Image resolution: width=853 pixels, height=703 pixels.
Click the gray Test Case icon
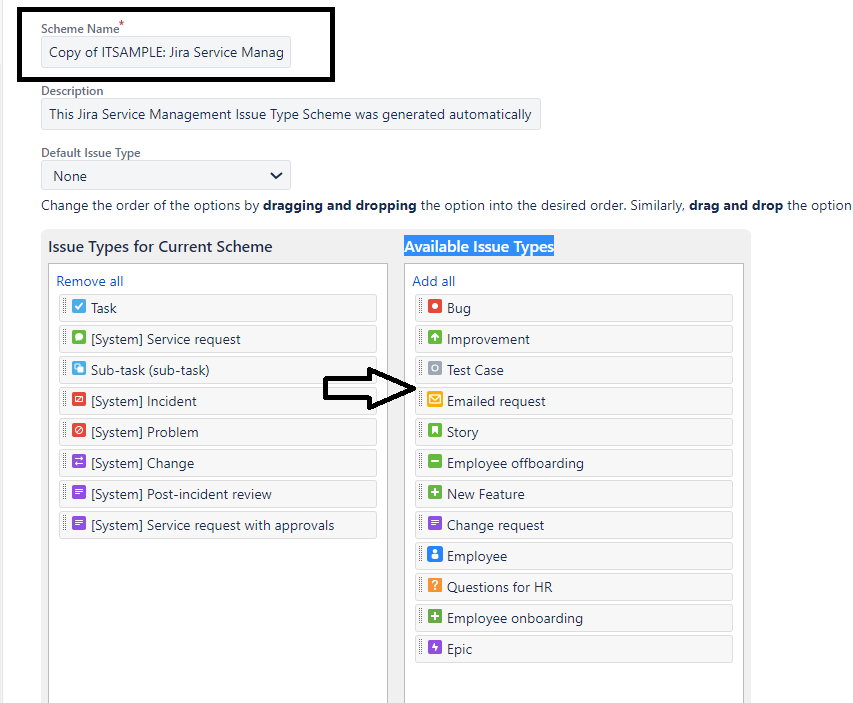pos(435,368)
